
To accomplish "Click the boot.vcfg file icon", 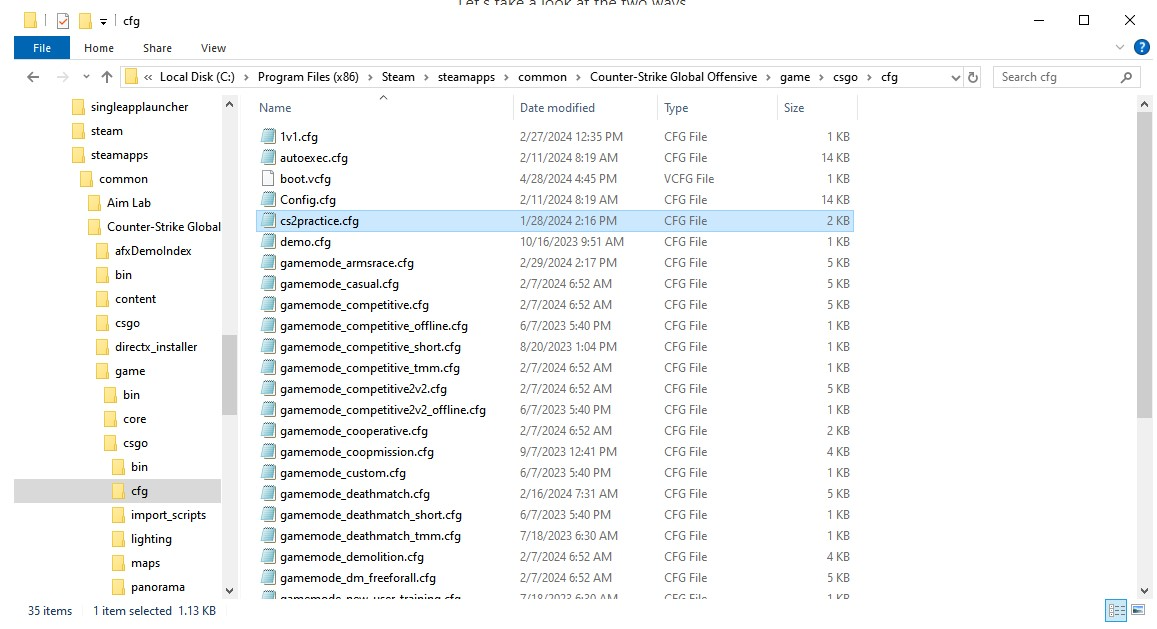I will [268, 179].
